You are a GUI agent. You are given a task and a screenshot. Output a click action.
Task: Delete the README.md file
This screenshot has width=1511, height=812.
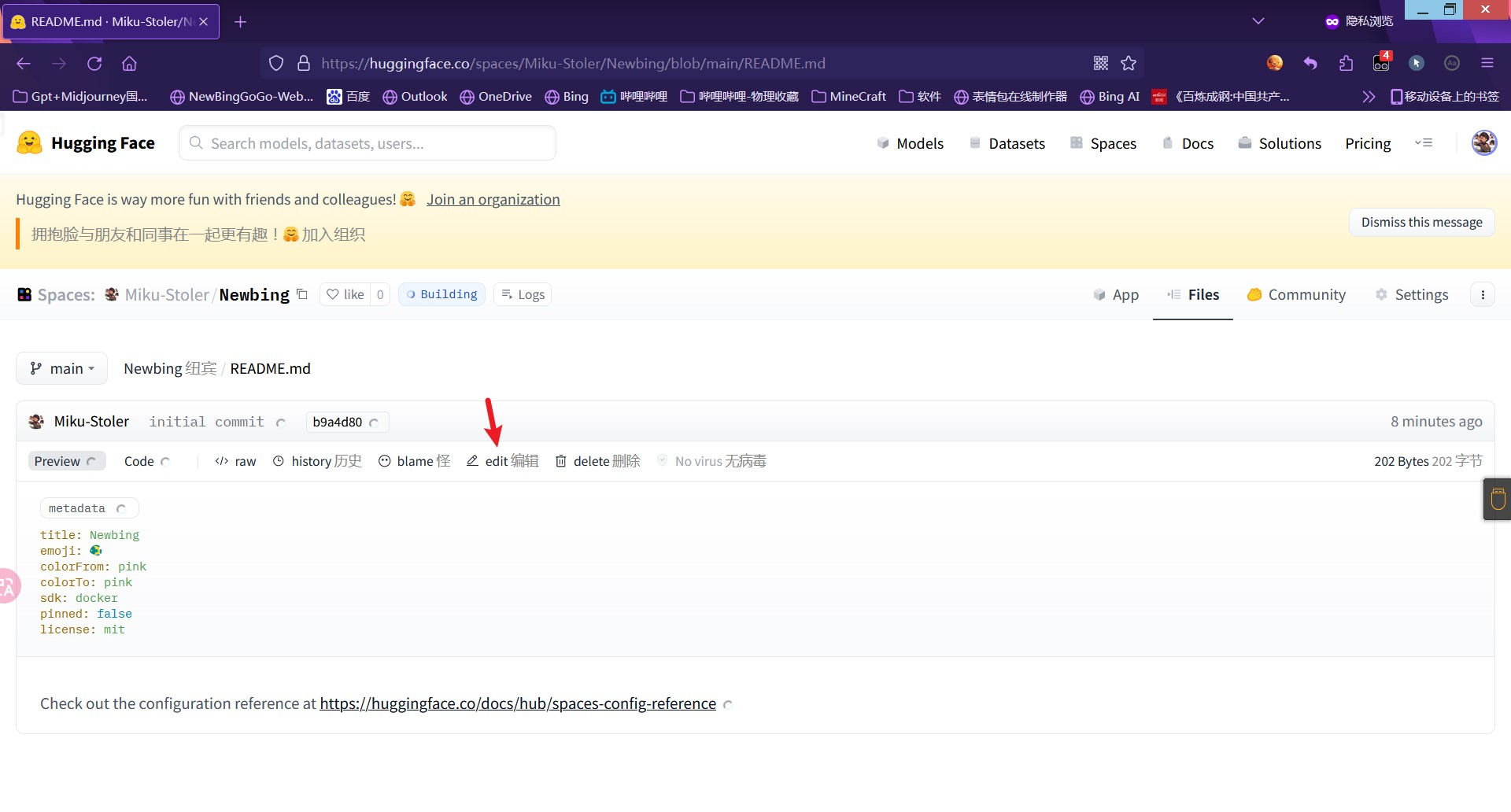coord(598,461)
